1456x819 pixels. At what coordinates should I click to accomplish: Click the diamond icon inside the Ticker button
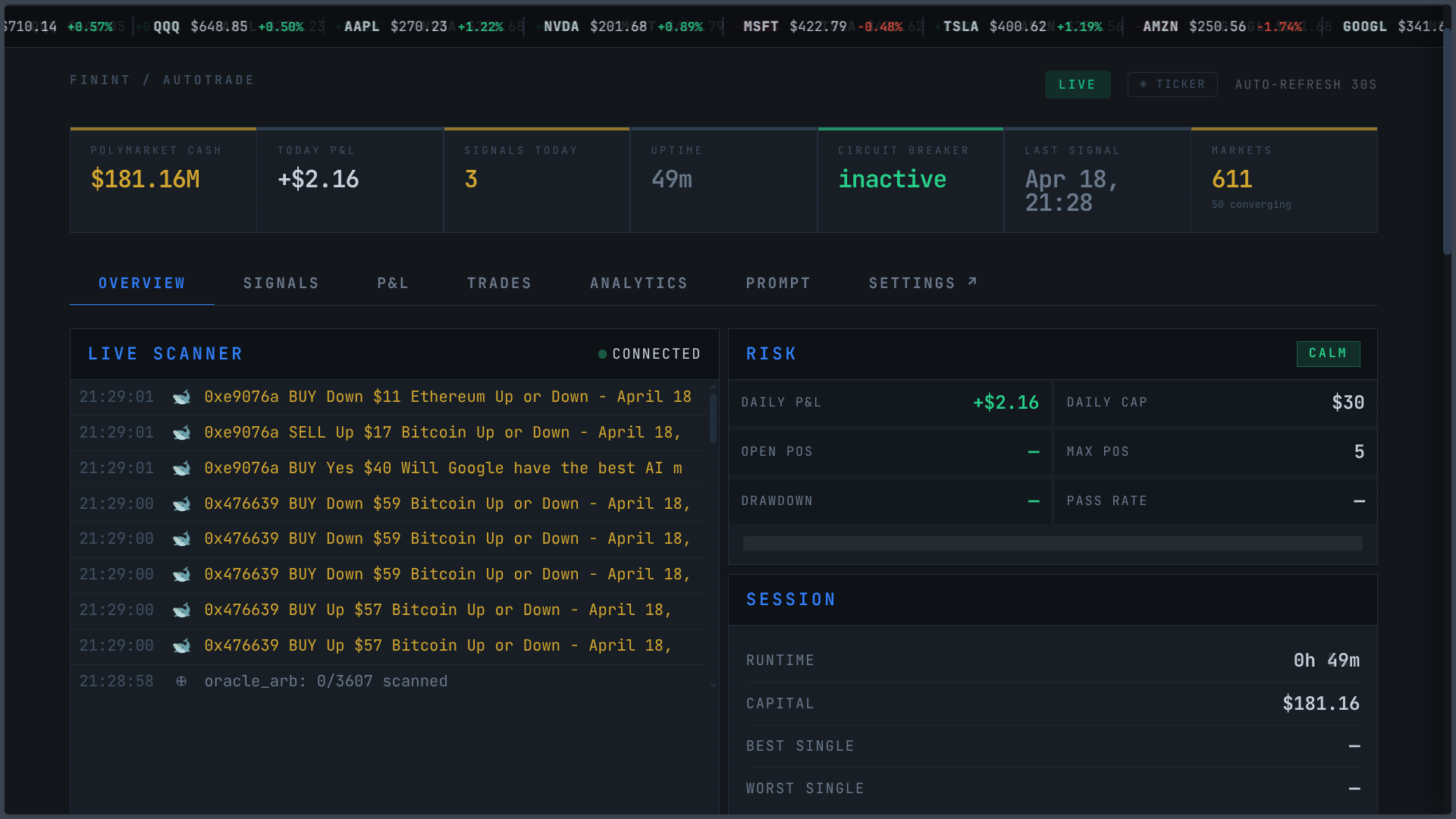point(1143,84)
